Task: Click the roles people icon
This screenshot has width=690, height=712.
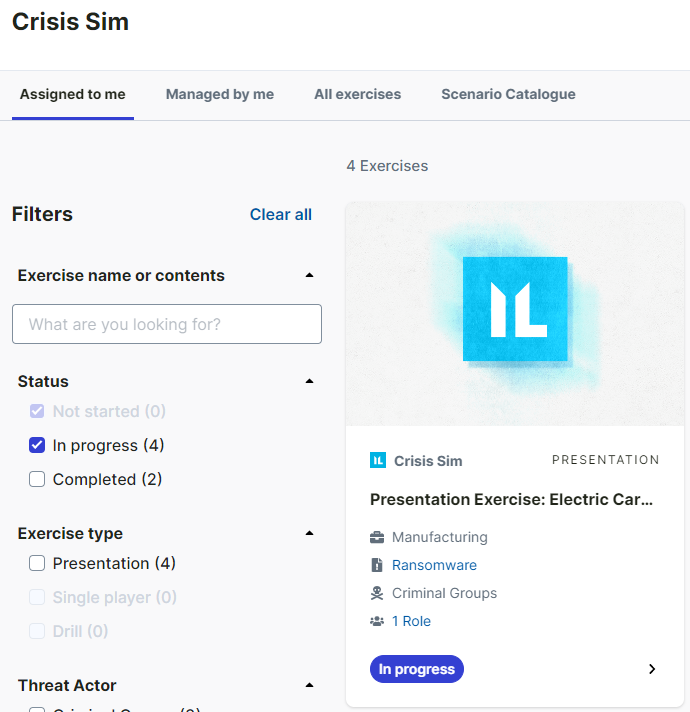Action: [x=377, y=621]
